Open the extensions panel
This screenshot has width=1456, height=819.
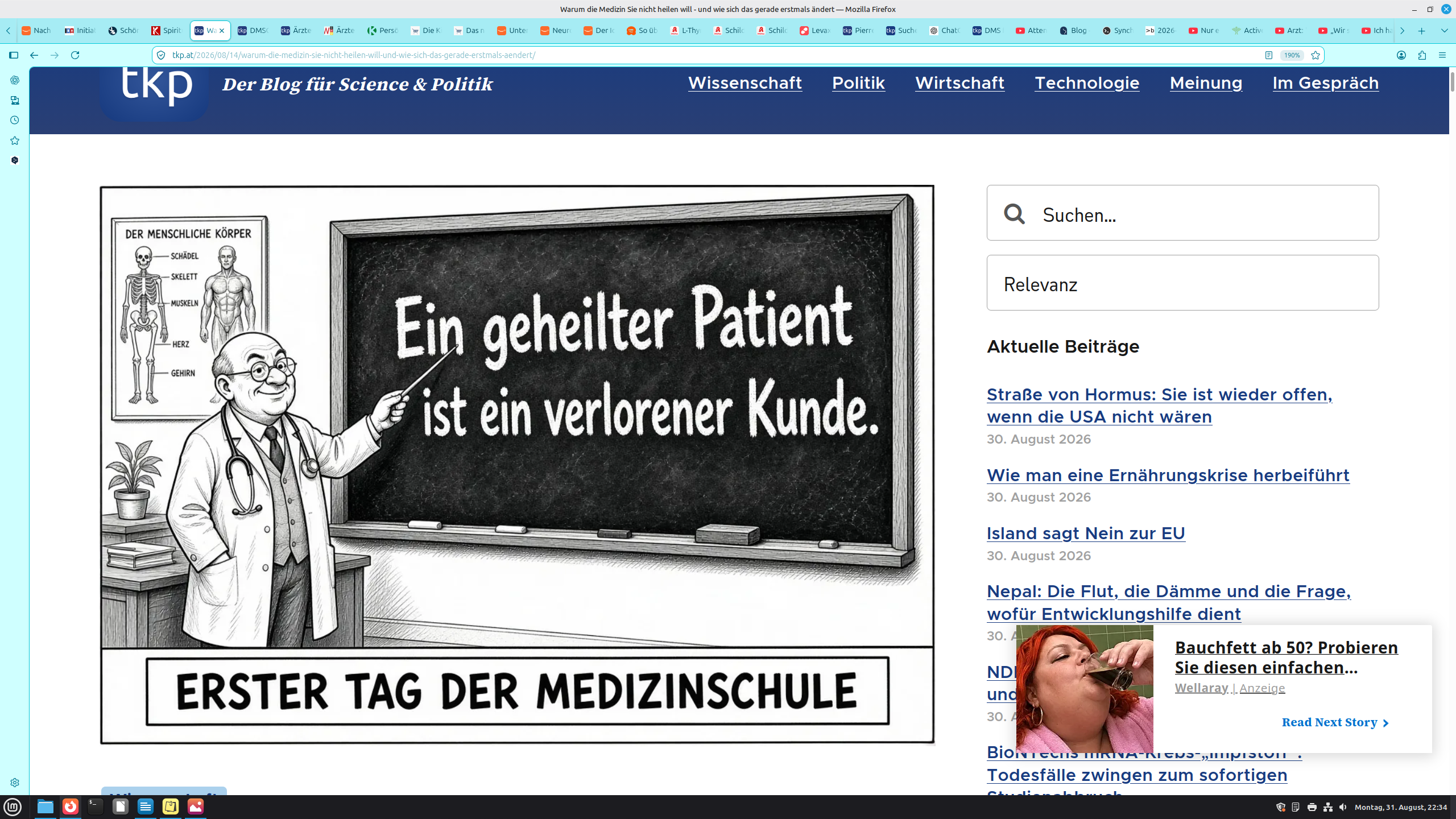click(1422, 55)
